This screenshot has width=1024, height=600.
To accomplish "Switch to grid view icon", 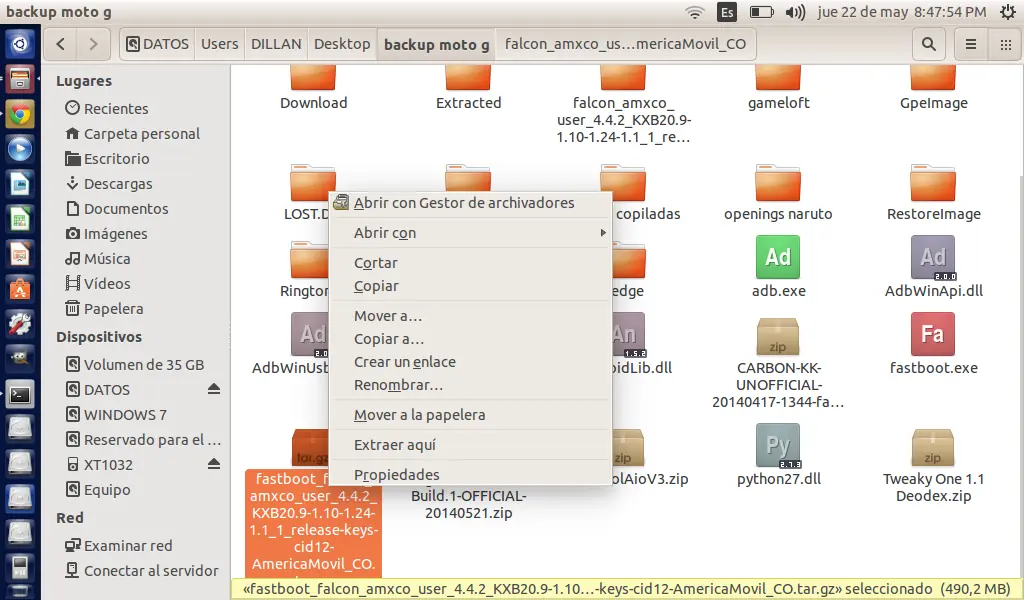I will [x=1006, y=44].
